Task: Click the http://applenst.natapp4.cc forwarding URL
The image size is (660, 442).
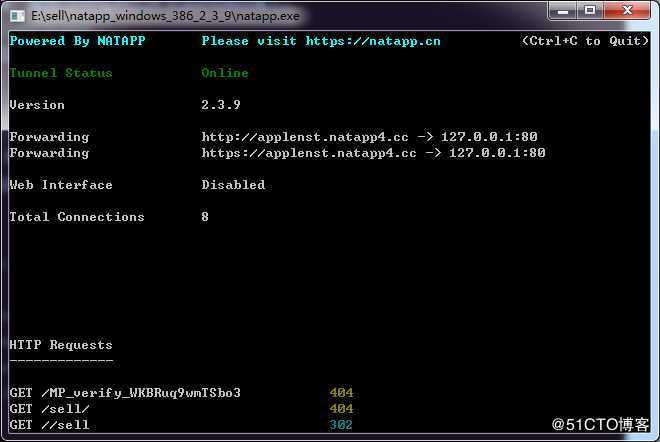Action: [x=305, y=137]
